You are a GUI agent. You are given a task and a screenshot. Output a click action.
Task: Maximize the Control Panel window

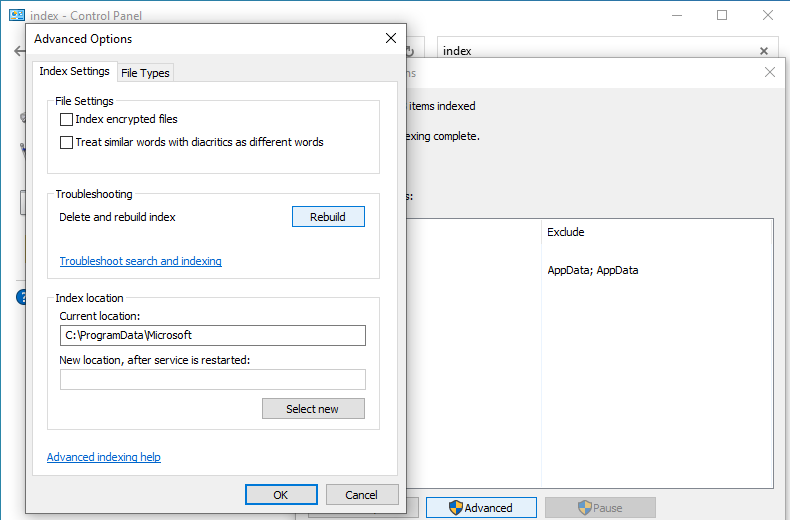coord(722,15)
